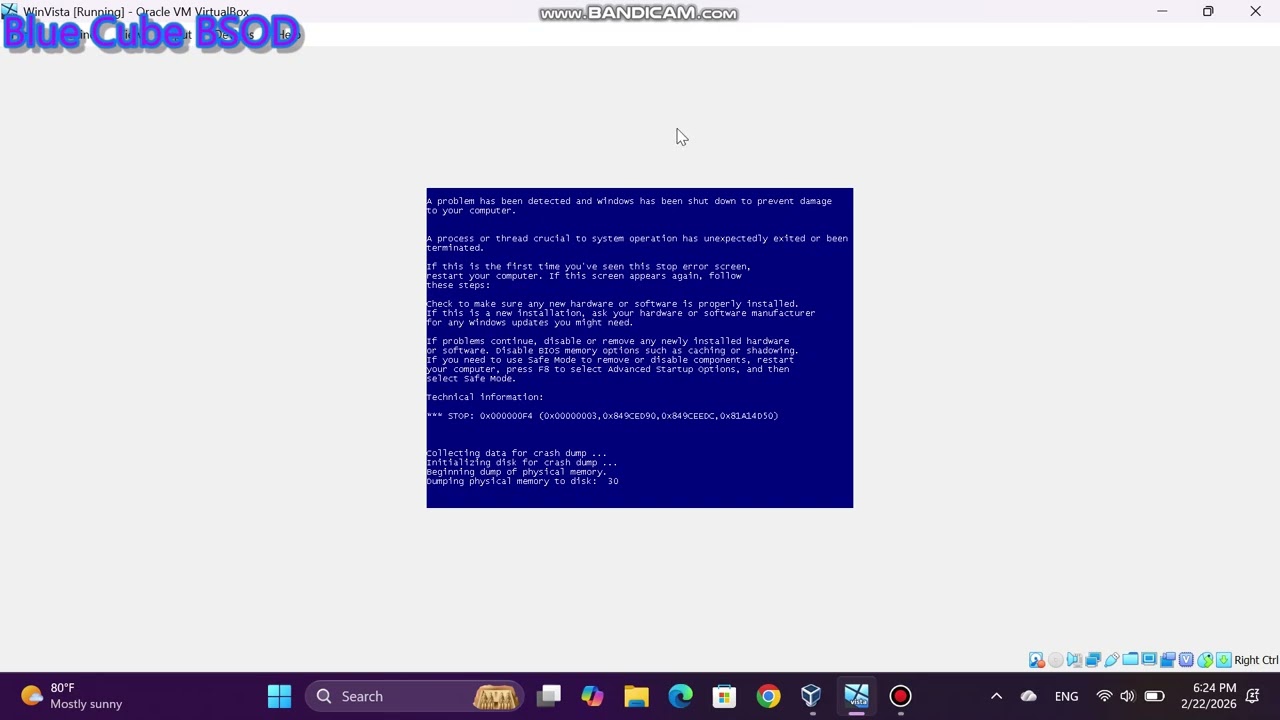
Task: Click 'Dumping physical memory to disk' line
Action: click(x=522, y=481)
